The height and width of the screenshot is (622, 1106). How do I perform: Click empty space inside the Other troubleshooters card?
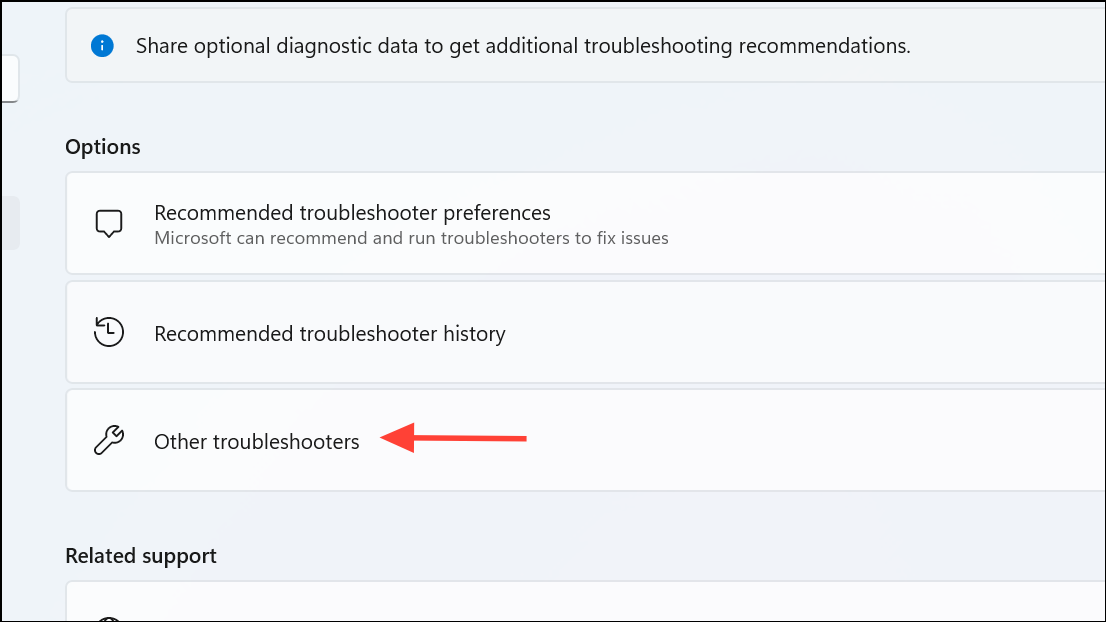click(811, 440)
